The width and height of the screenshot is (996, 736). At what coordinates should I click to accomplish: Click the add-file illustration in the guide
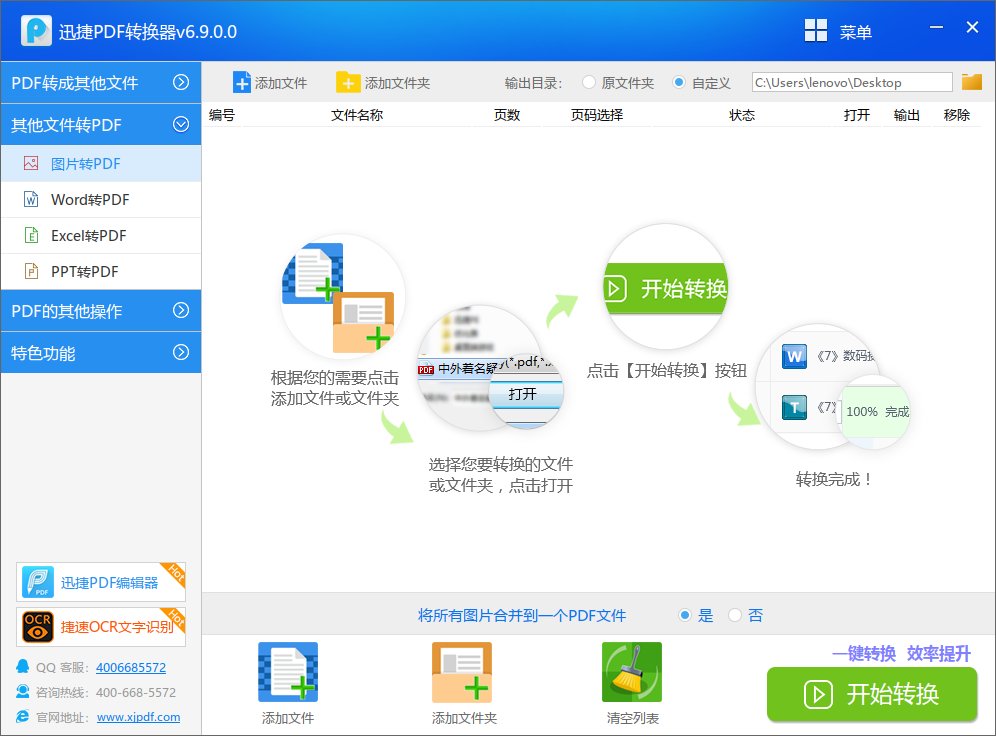pos(342,297)
